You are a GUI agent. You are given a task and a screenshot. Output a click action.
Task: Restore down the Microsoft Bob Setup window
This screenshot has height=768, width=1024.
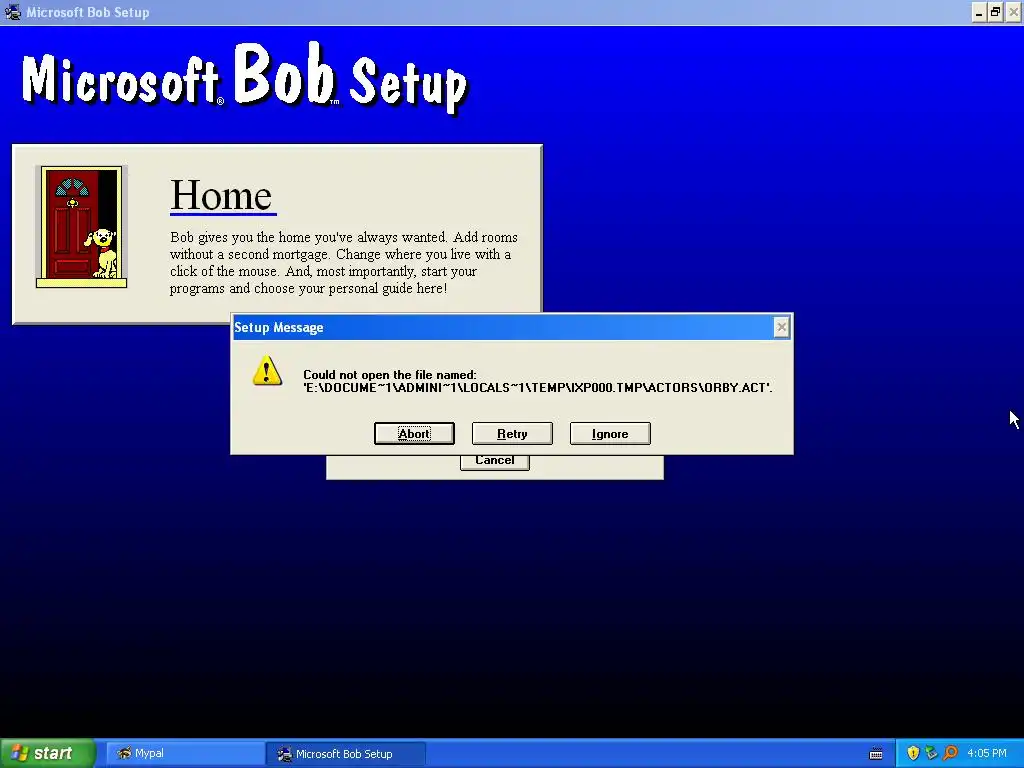point(995,12)
